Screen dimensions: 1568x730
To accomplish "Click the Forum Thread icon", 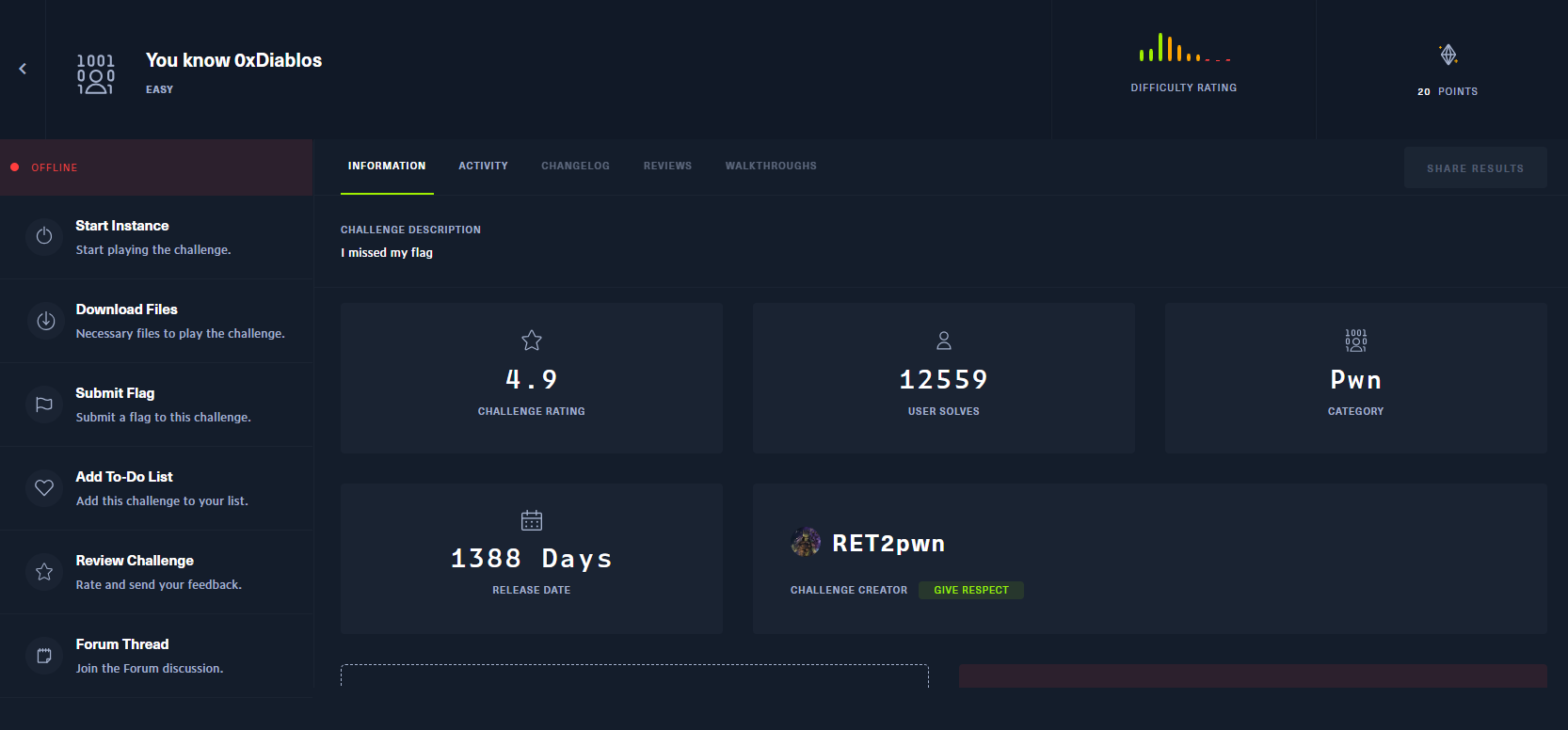I will point(44,655).
